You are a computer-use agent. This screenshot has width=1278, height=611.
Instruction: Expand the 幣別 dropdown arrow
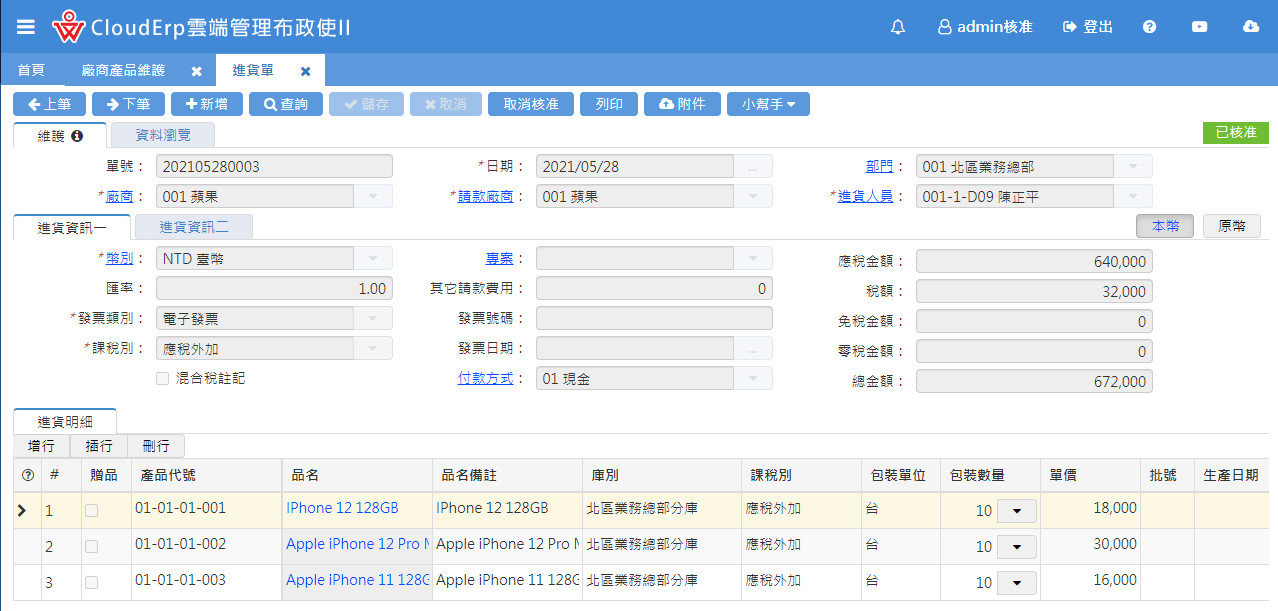click(373, 258)
